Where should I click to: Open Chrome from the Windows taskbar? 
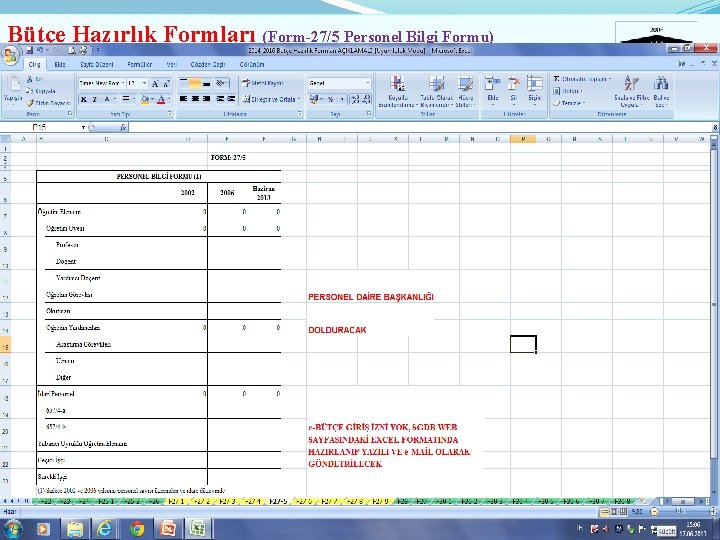(x=136, y=529)
